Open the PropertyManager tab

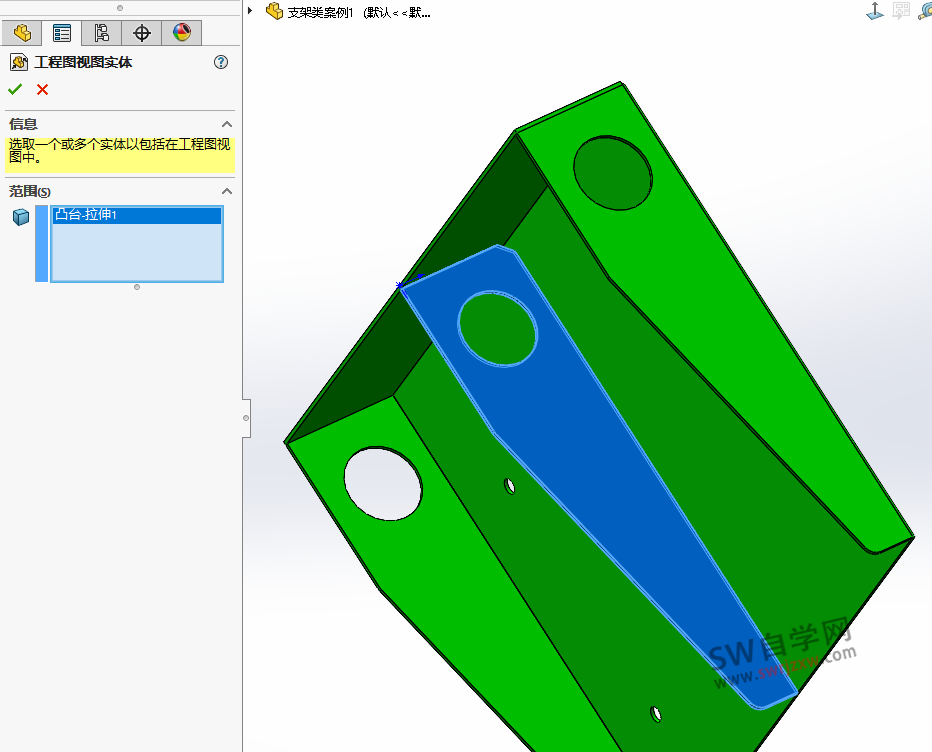[61, 32]
